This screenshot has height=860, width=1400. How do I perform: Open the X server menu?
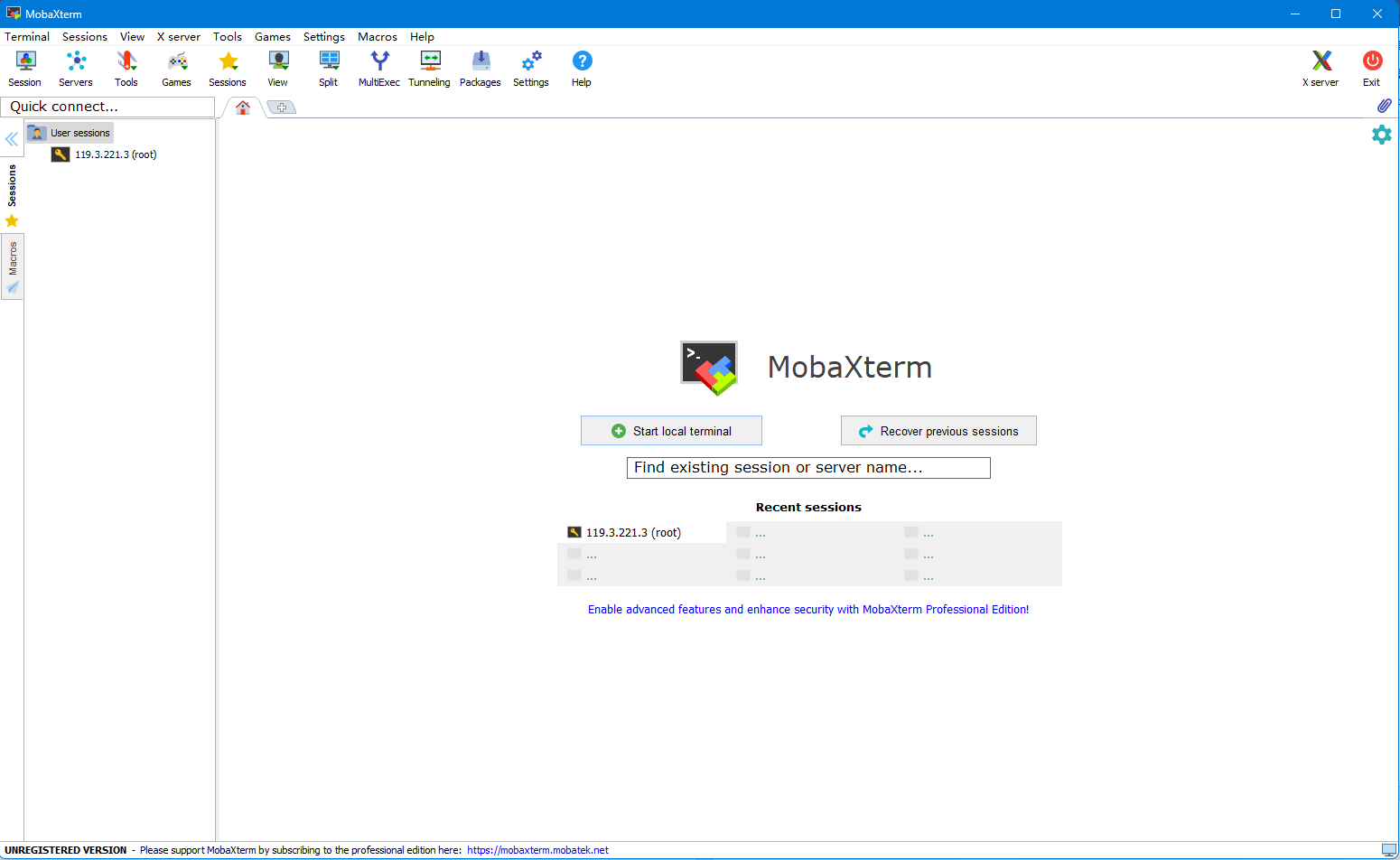tap(179, 37)
